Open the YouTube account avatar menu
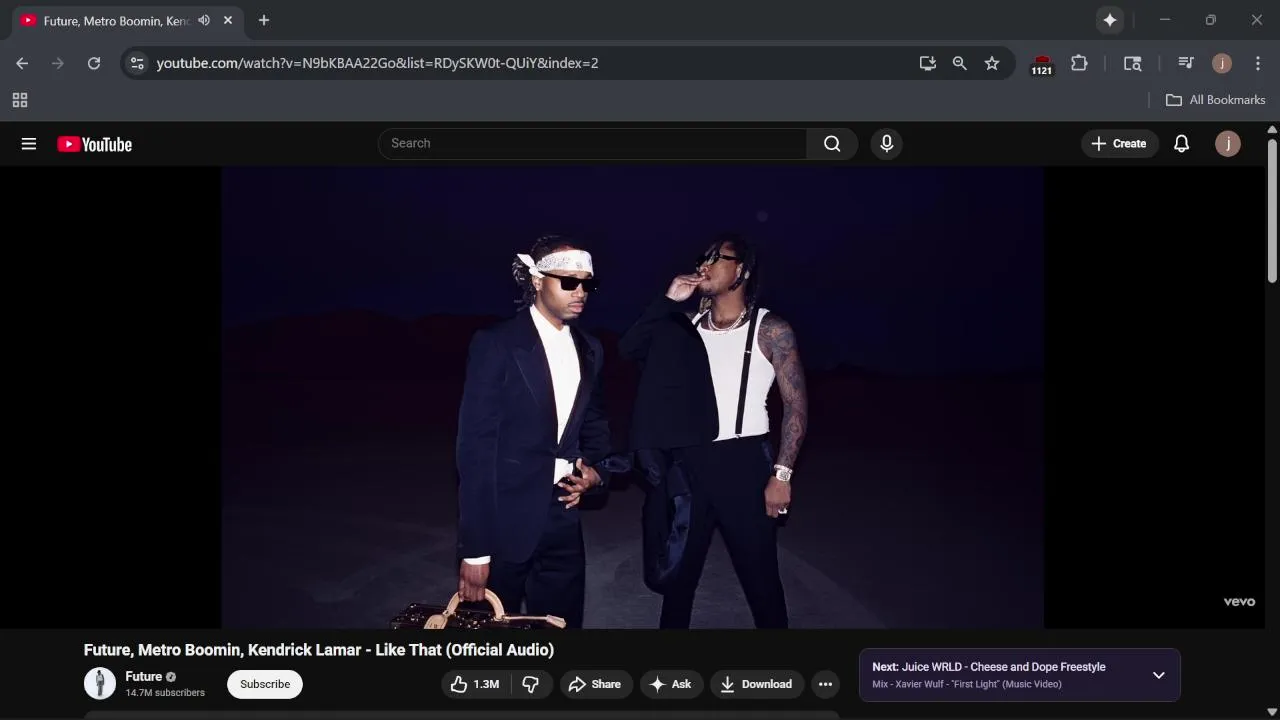Screen dimensions: 1280x720 1228,144
